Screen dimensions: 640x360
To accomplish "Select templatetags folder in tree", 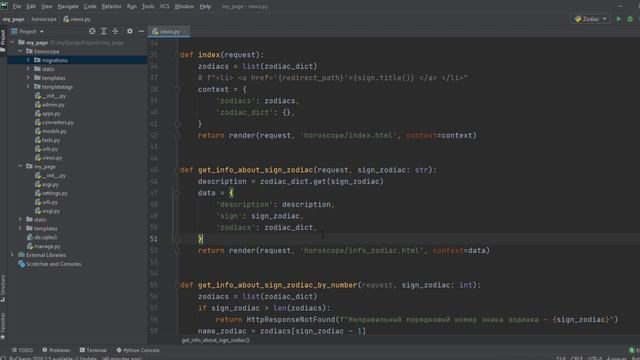I will [x=57, y=87].
